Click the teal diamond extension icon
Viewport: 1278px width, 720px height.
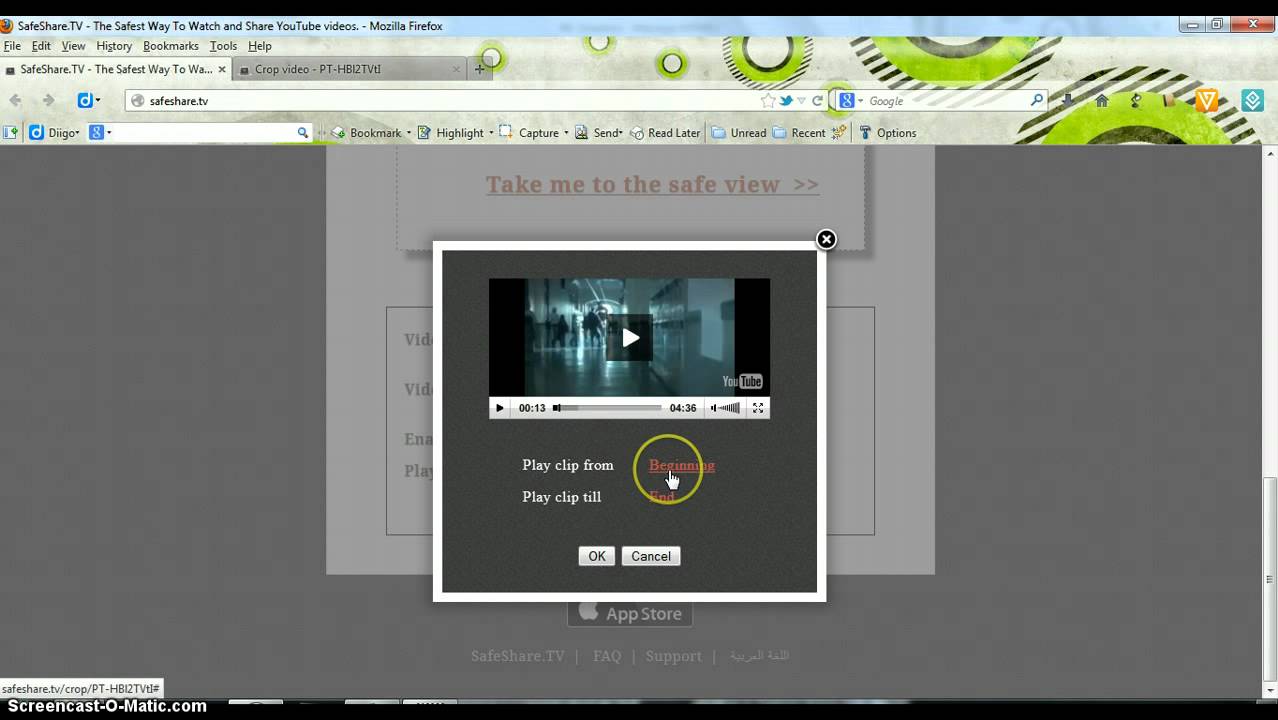[x=1253, y=100]
